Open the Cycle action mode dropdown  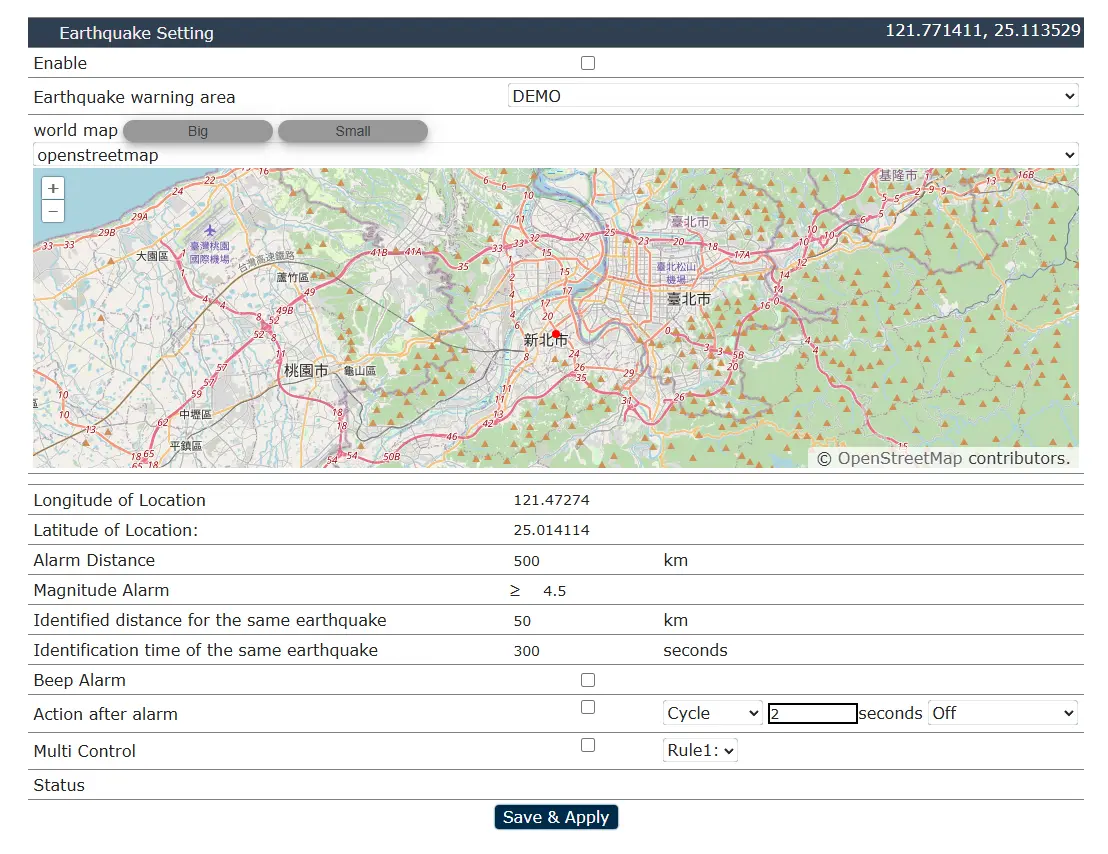[x=712, y=713]
